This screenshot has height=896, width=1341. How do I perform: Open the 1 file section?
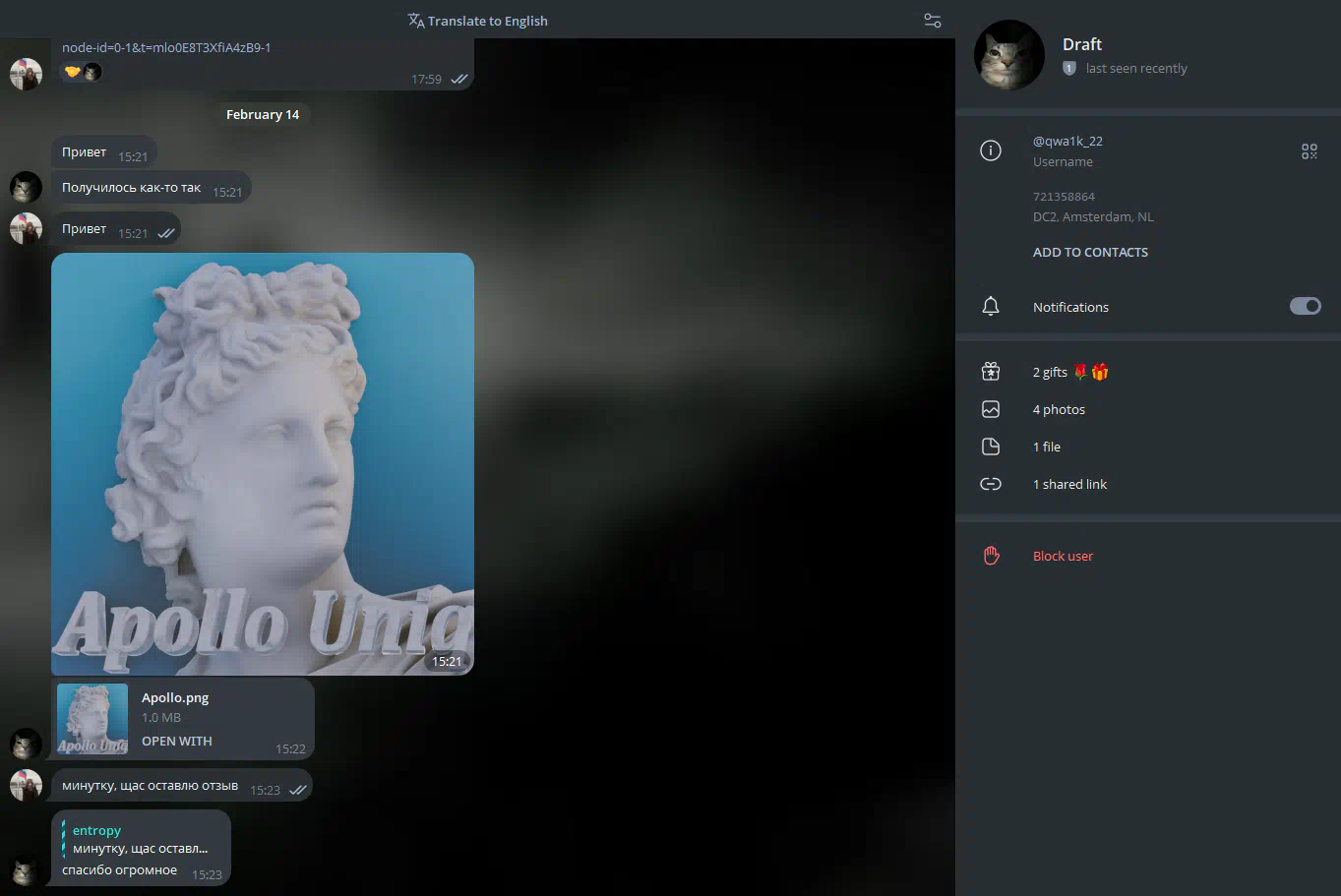1047,447
